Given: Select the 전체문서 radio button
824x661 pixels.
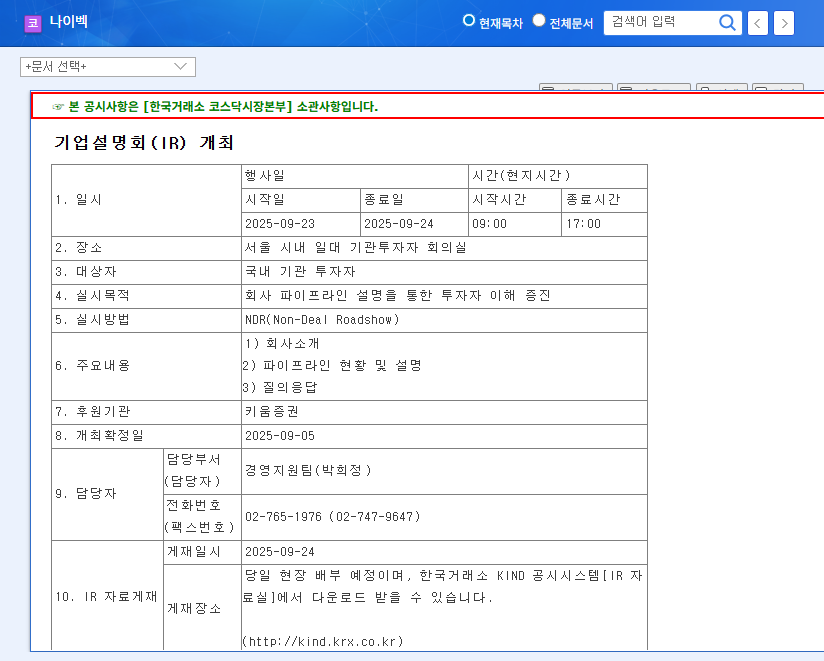Looking at the screenshot, I should point(539,20).
